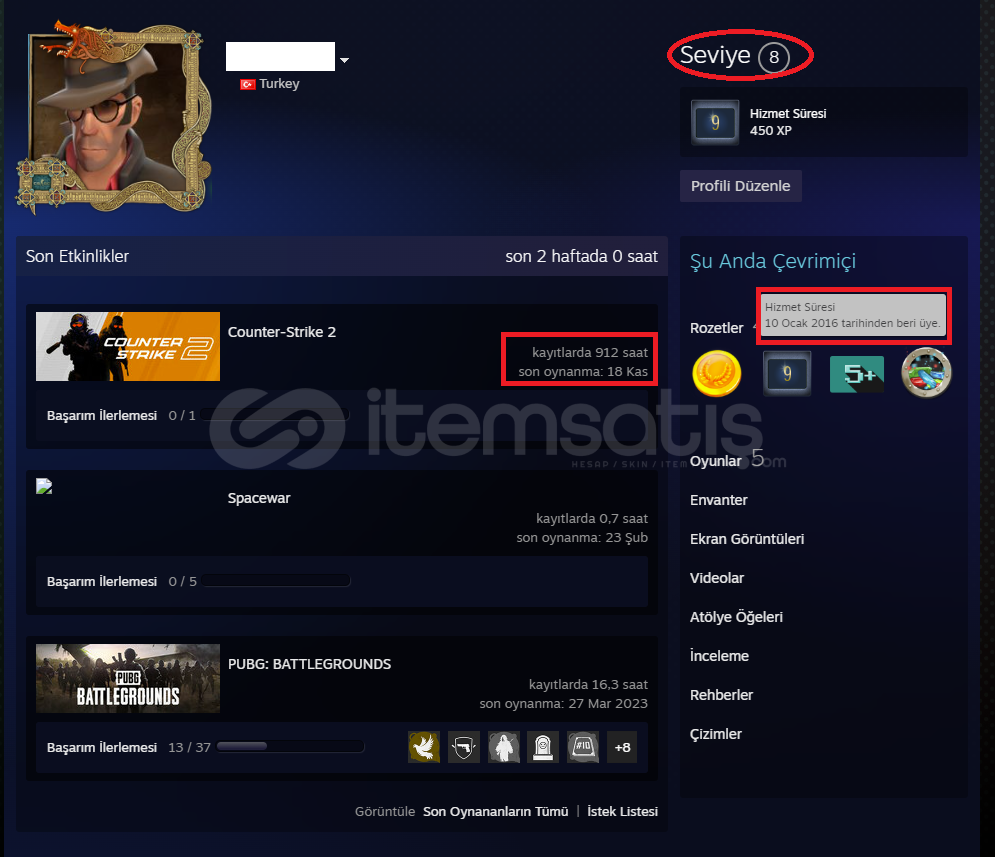This screenshot has height=857, width=995.
Task: Open Spacewar achievement progress 0 / 5
Action: coord(121,581)
